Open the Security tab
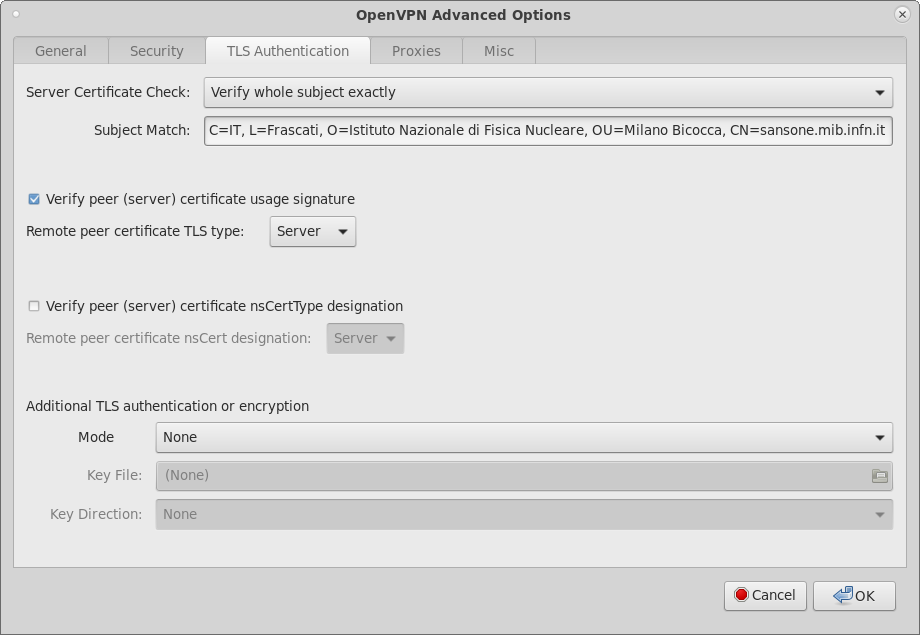 click(x=157, y=51)
